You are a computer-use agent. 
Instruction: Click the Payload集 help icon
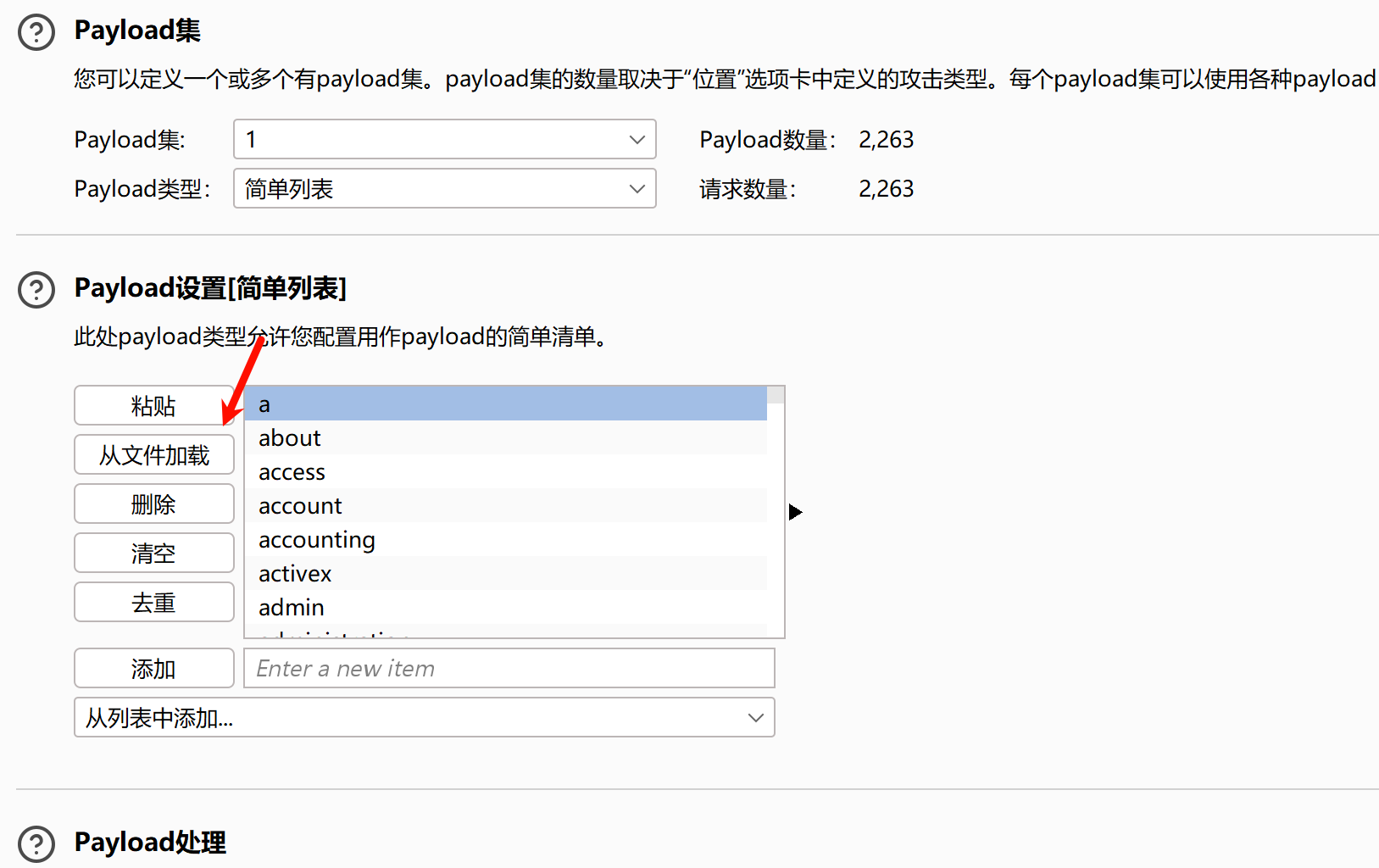36,31
